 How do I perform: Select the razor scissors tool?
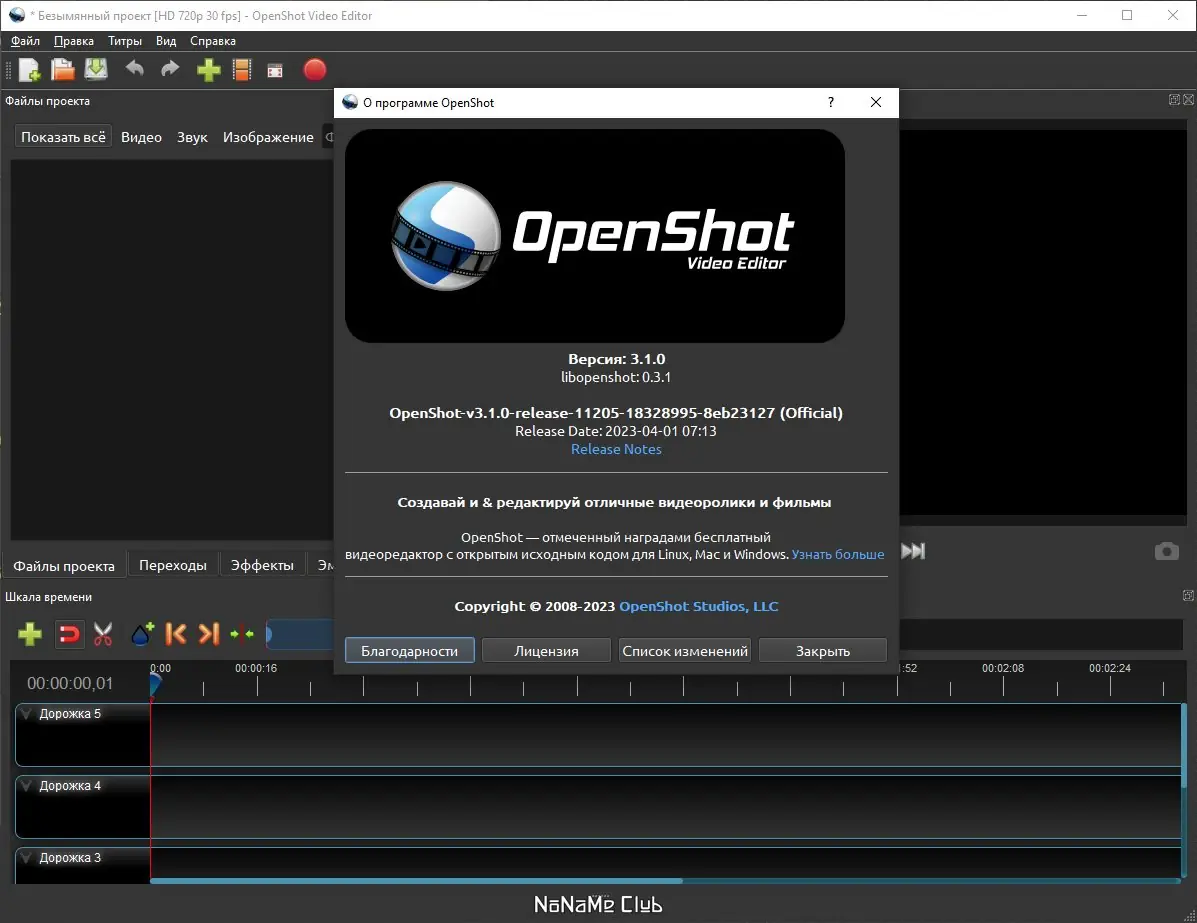[x=103, y=634]
